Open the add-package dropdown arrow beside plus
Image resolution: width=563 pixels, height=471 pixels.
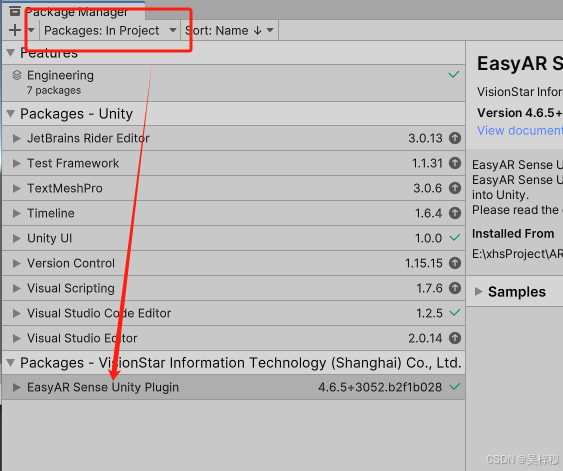31,30
